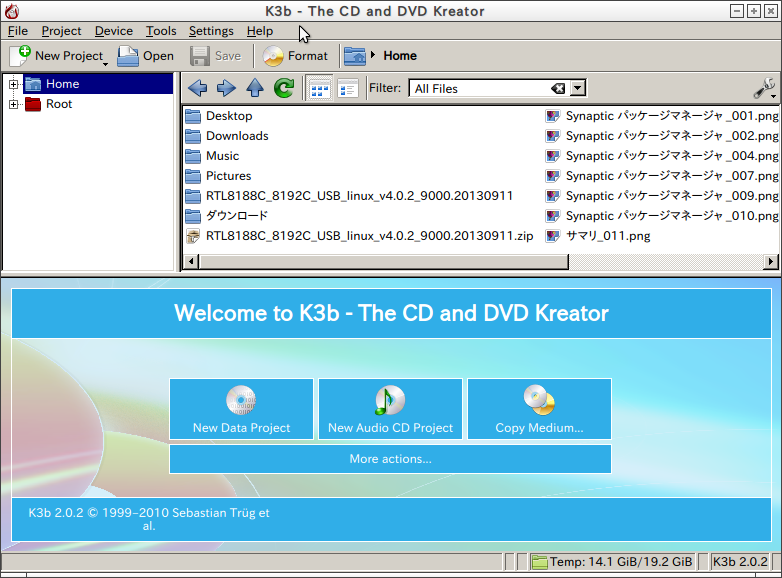
Task: Click the More actions button
Action: click(x=391, y=459)
